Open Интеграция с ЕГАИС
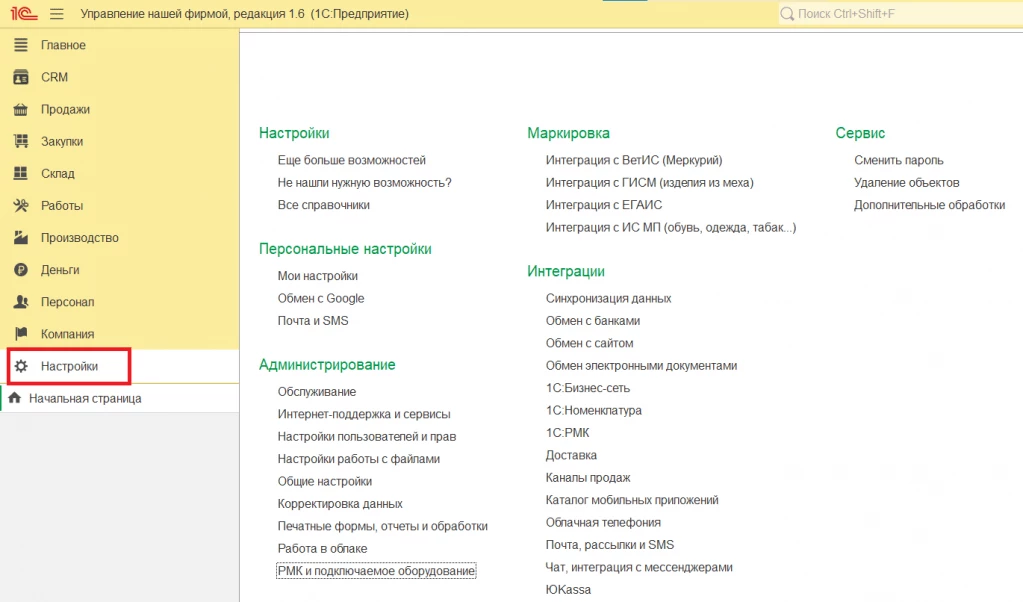Image resolution: width=1023 pixels, height=602 pixels. point(604,205)
